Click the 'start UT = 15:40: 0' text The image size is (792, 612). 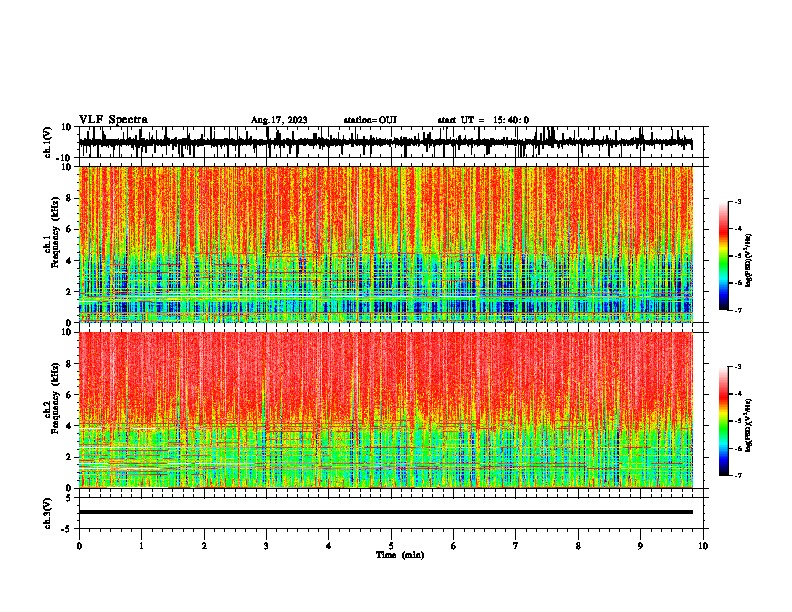(483, 120)
